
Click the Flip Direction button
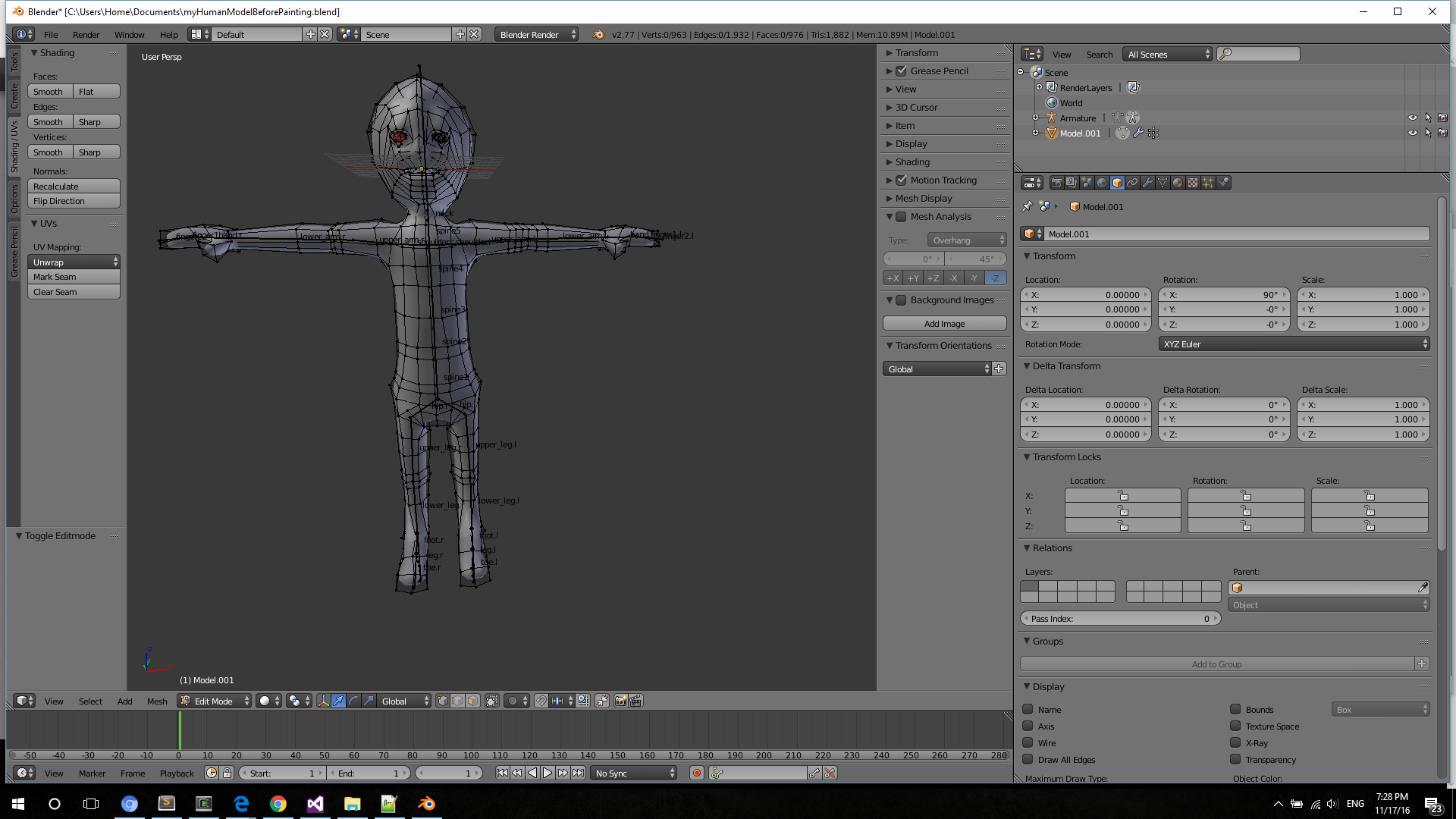74,201
